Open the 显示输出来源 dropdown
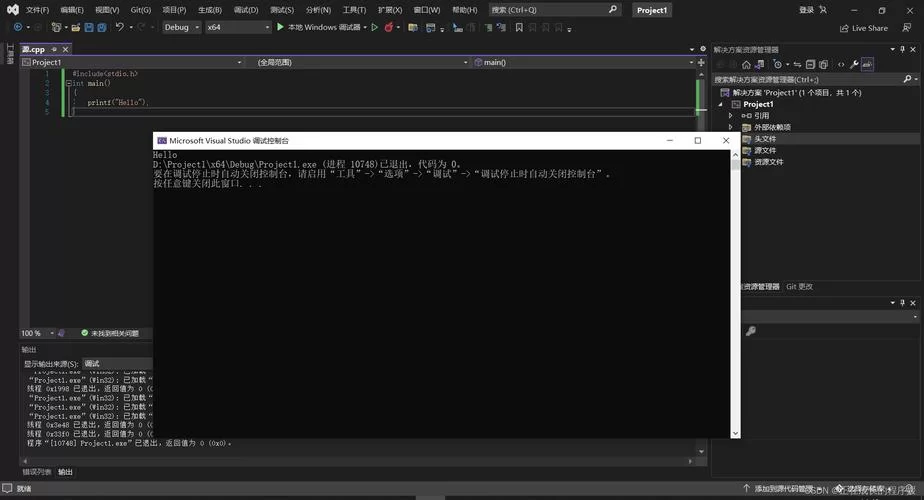 click(117, 364)
